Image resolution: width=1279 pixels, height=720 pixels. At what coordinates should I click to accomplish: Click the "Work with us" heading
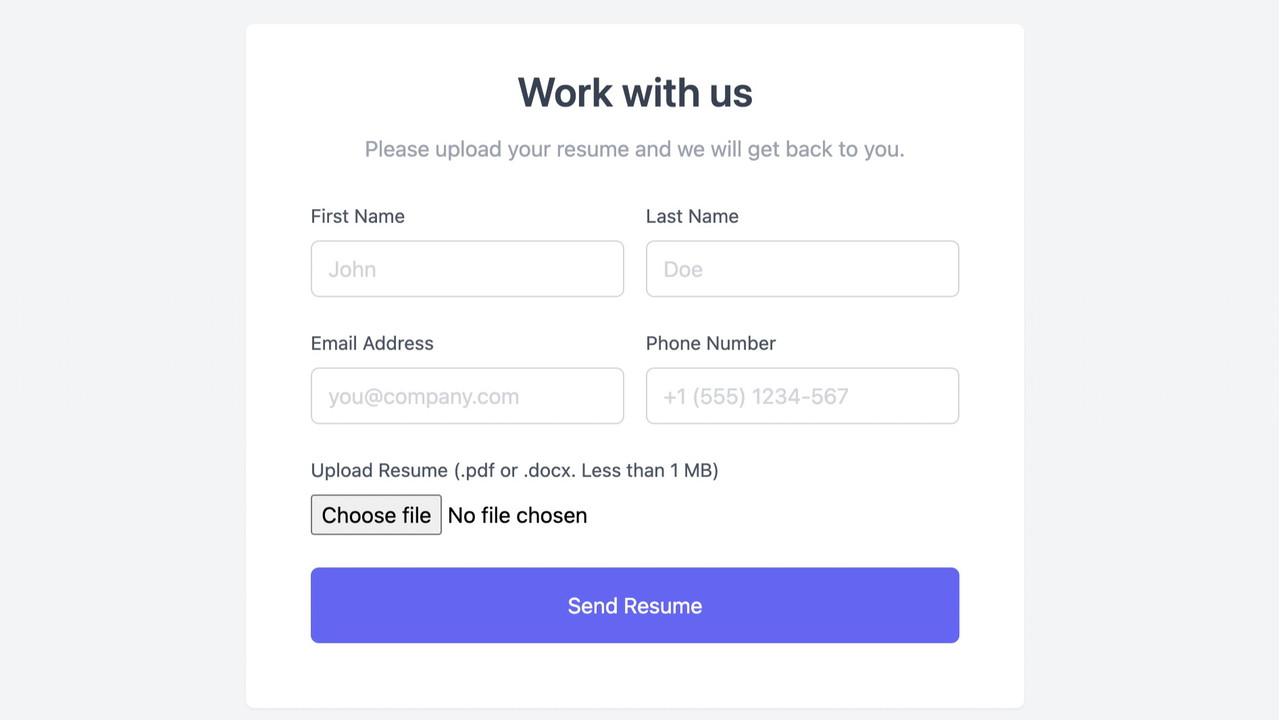click(634, 93)
